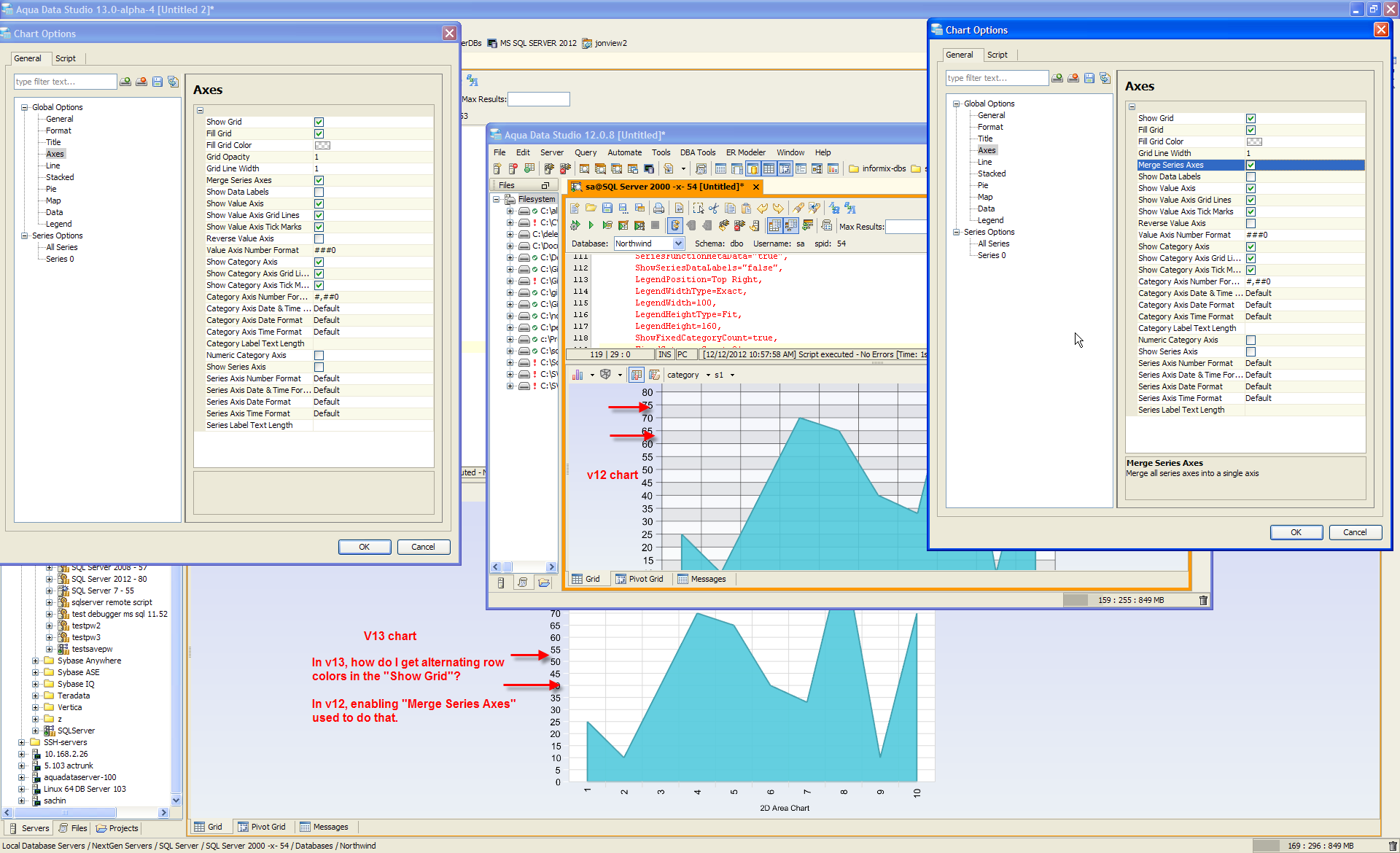Collapse the Filesystem tree node

click(496, 199)
